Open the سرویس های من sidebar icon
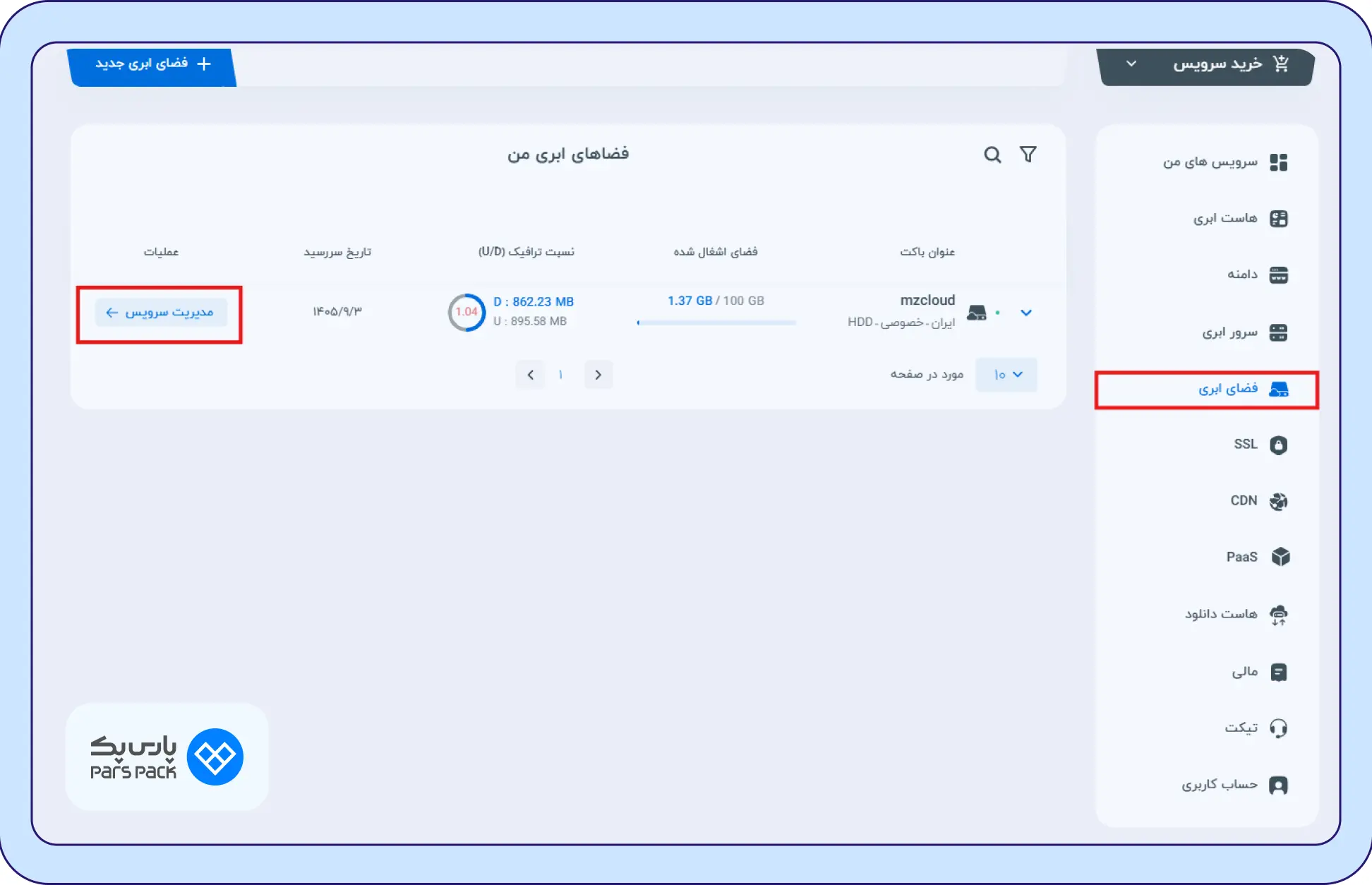The height and width of the screenshot is (885, 1372). click(1280, 162)
